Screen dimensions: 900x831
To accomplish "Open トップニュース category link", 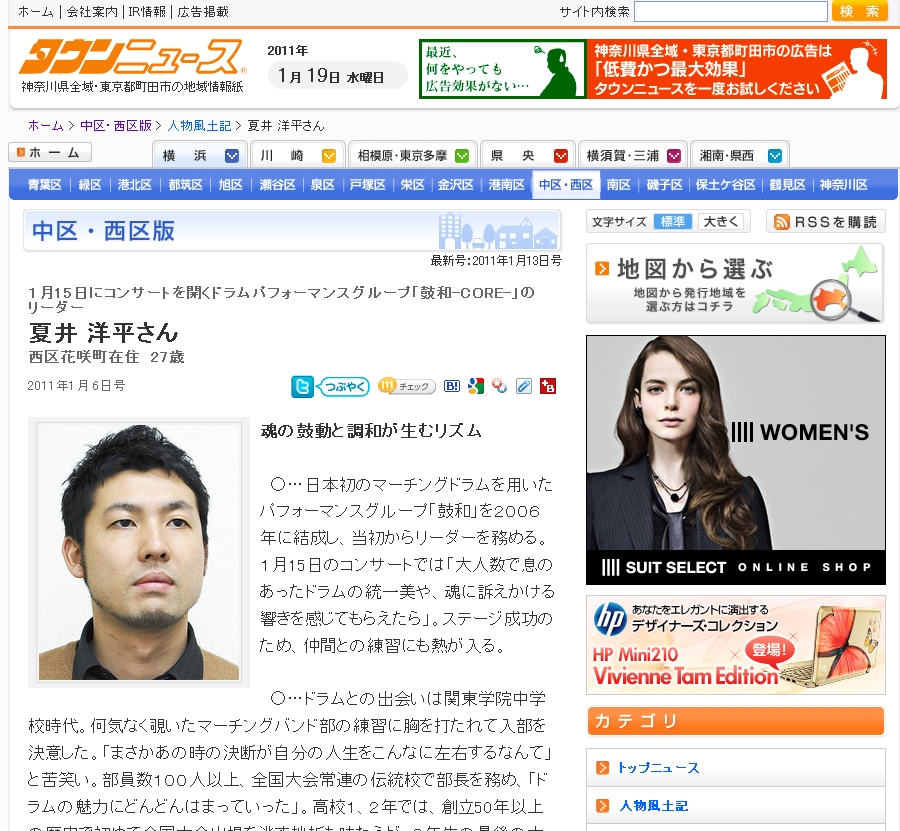I will click(658, 768).
